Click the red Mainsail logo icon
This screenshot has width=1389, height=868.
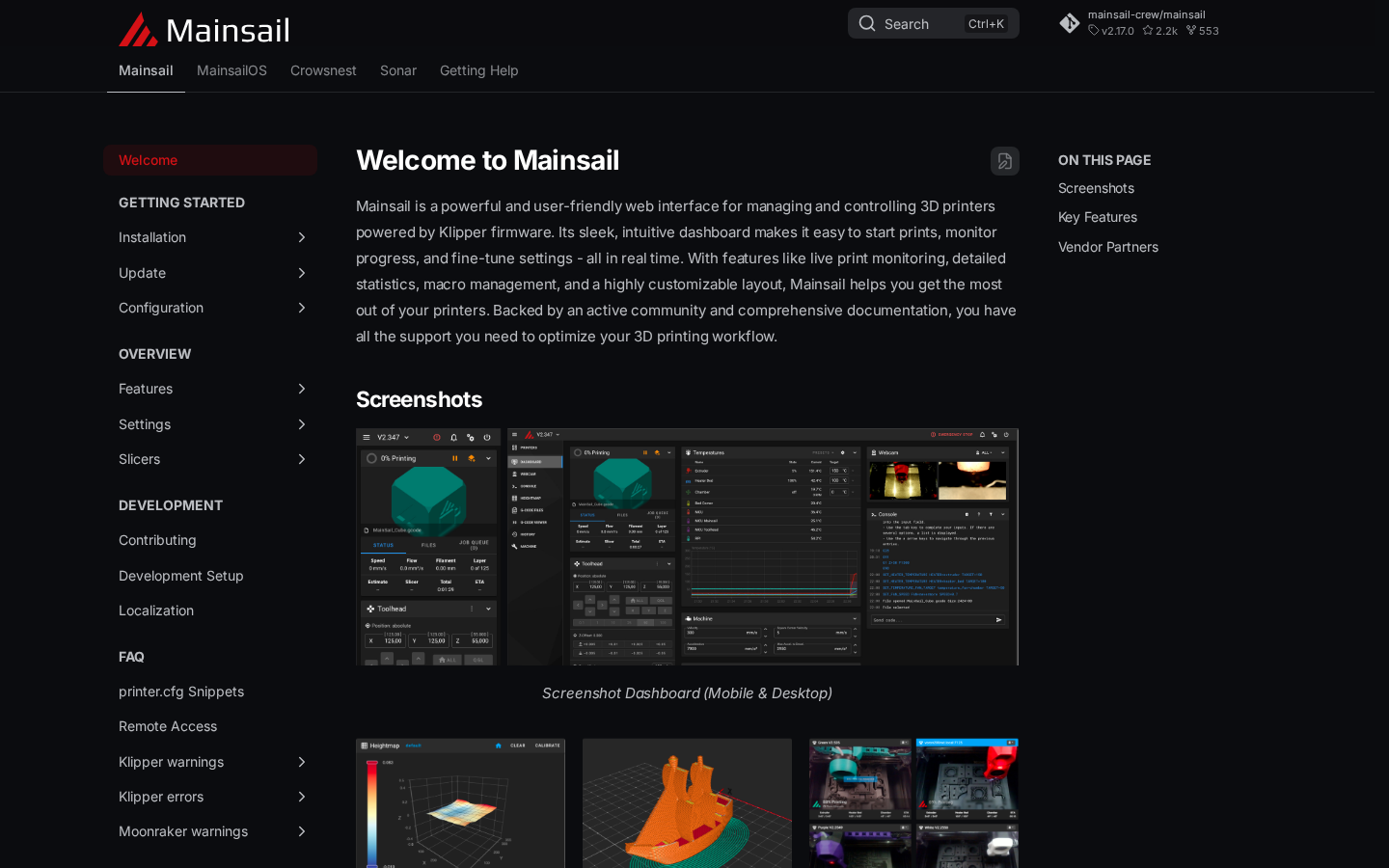[138, 30]
